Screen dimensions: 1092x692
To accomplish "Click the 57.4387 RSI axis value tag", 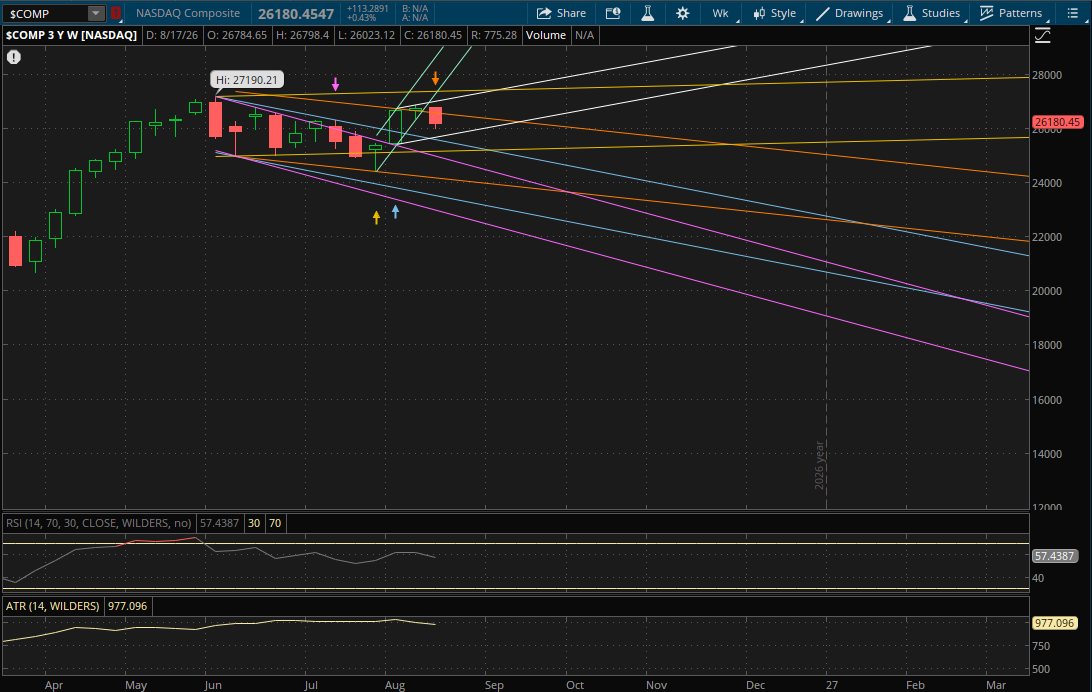I will tap(1054, 556).
